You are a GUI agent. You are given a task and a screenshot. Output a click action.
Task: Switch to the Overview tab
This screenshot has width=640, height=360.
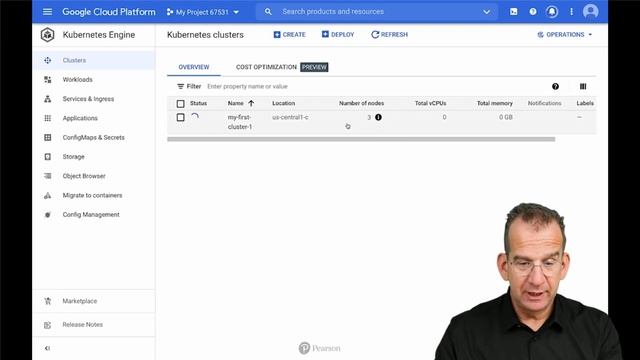pos(194,67)
